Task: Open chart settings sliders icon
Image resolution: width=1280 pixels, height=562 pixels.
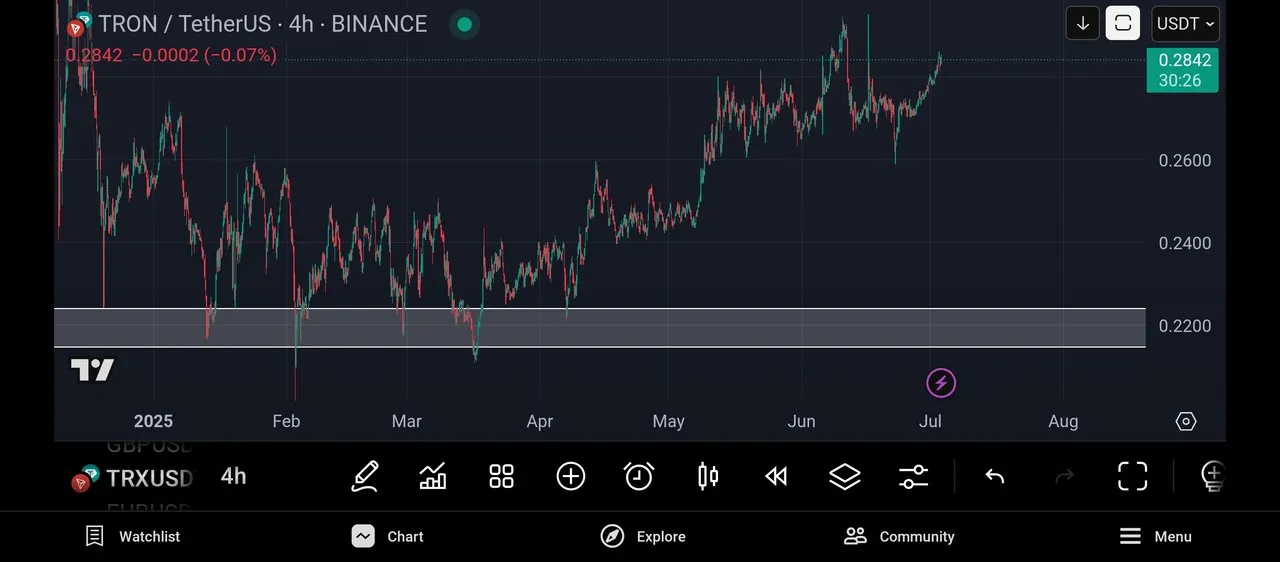Action: point(913,476)
